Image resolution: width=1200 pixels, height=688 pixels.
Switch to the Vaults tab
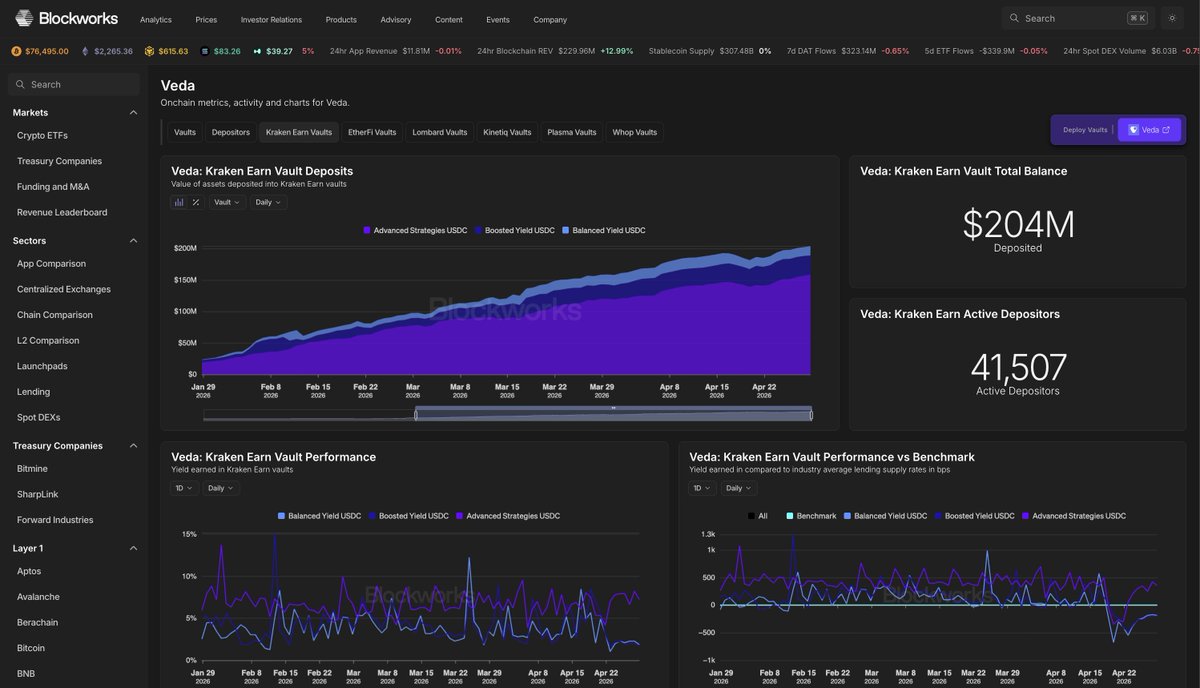(x=185, y=132)
